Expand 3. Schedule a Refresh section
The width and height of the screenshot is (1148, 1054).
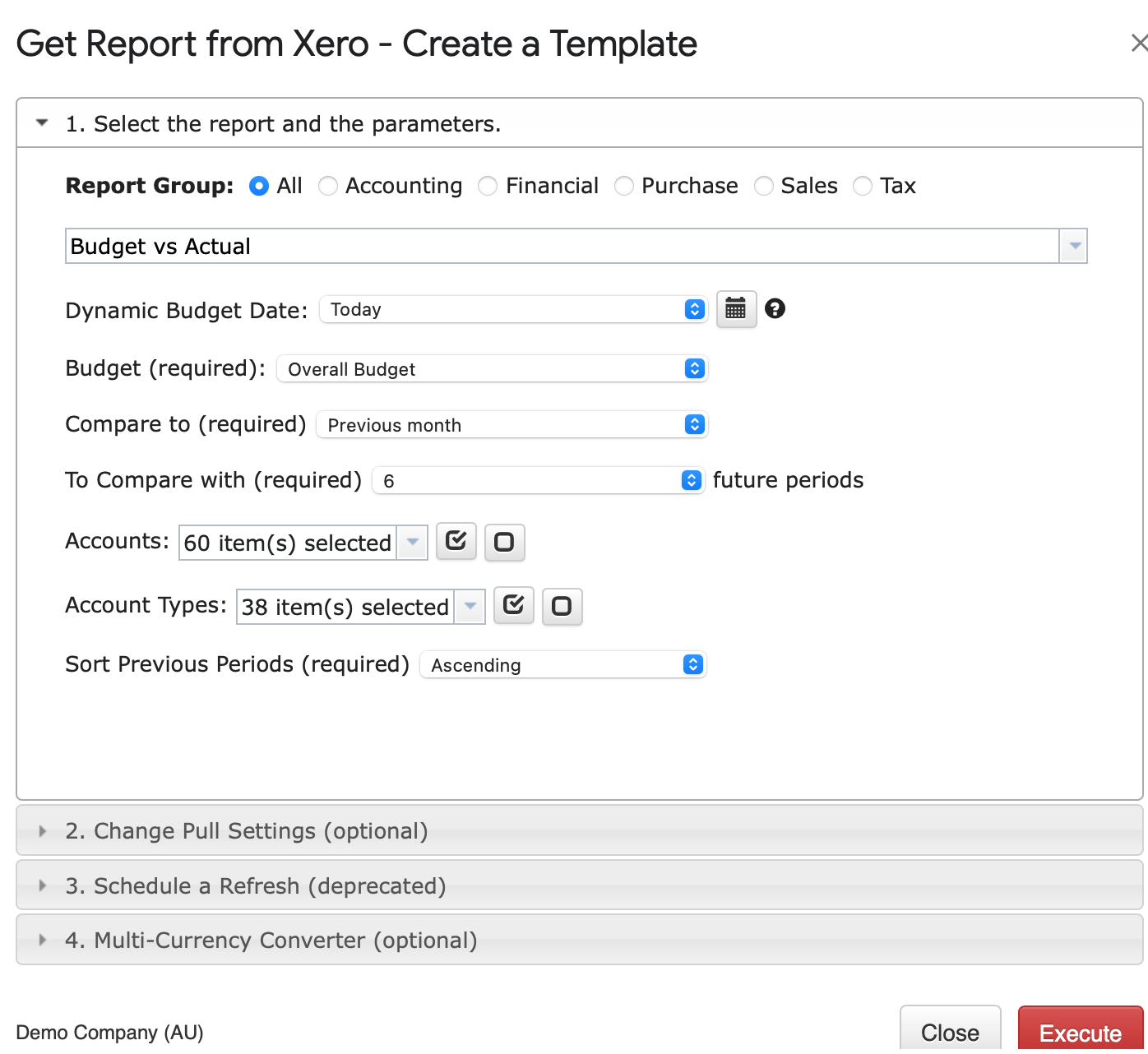click(x=580, y=885)
